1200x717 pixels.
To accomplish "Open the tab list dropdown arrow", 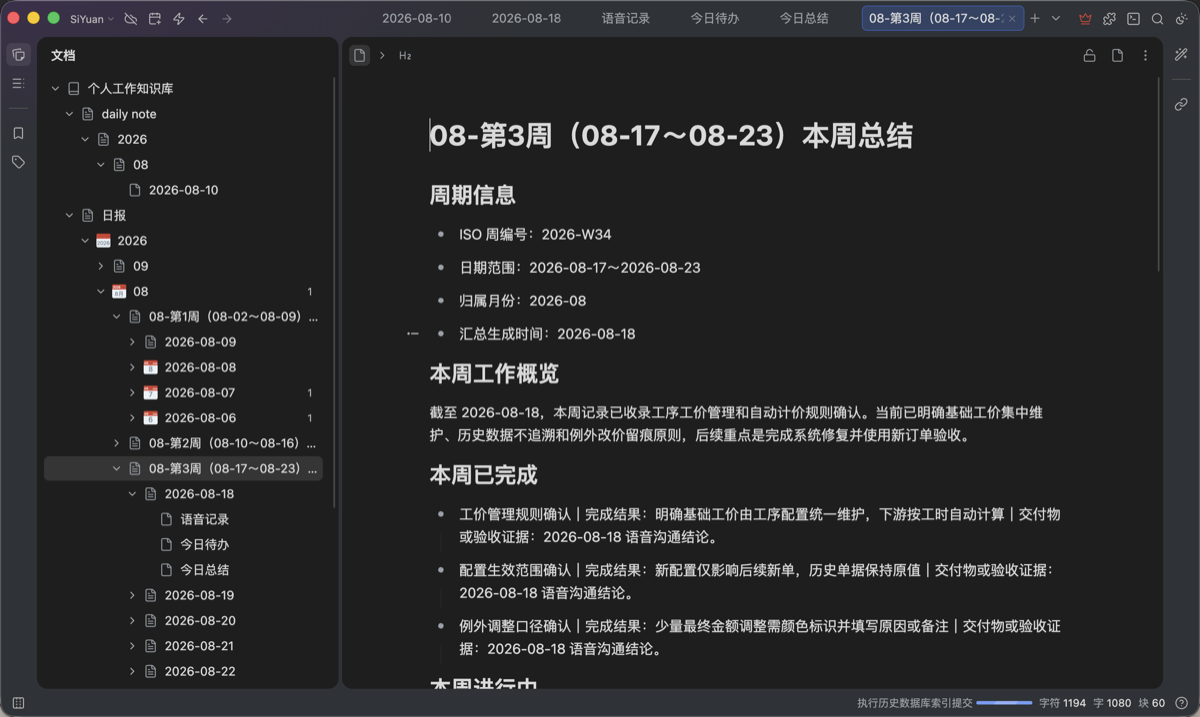I will (1056, 19).
